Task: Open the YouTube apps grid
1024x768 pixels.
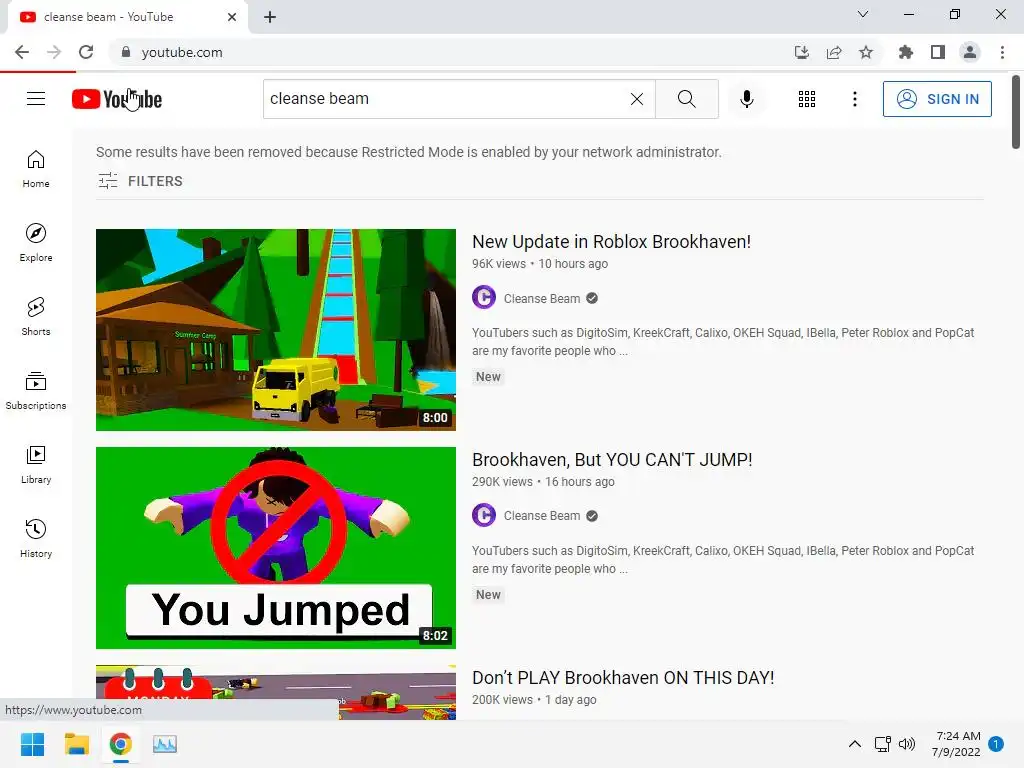Action: (807, 99)
